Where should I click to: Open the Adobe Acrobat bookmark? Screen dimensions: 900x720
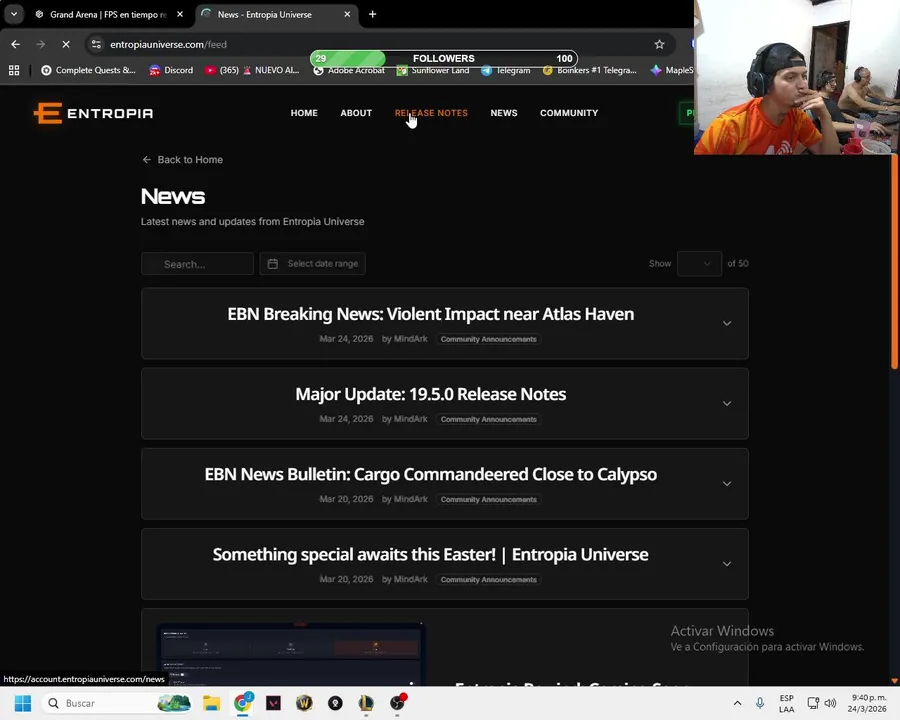(x=349, y=71)
